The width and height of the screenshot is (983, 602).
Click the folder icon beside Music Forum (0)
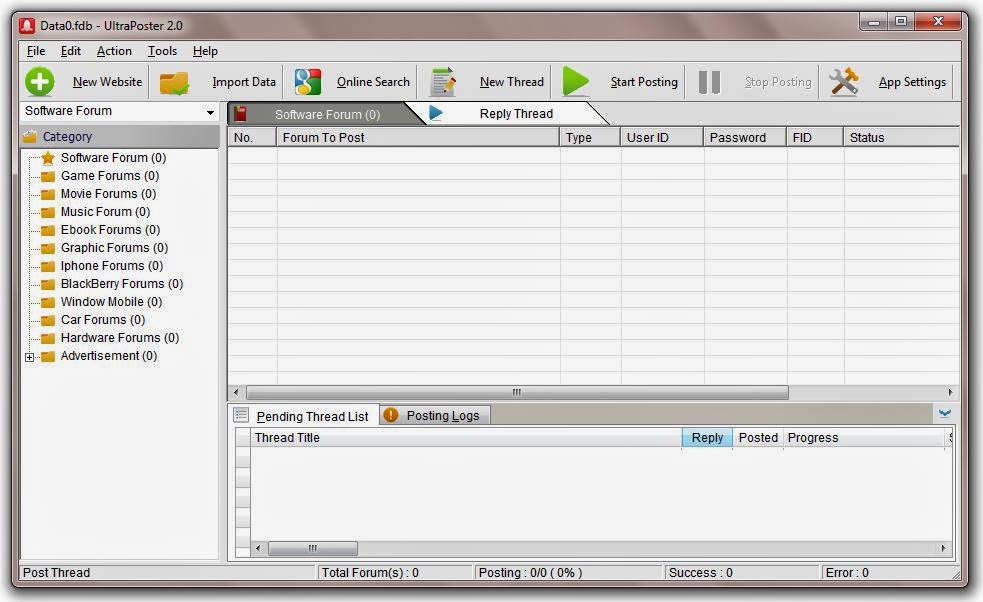[48, 213]
